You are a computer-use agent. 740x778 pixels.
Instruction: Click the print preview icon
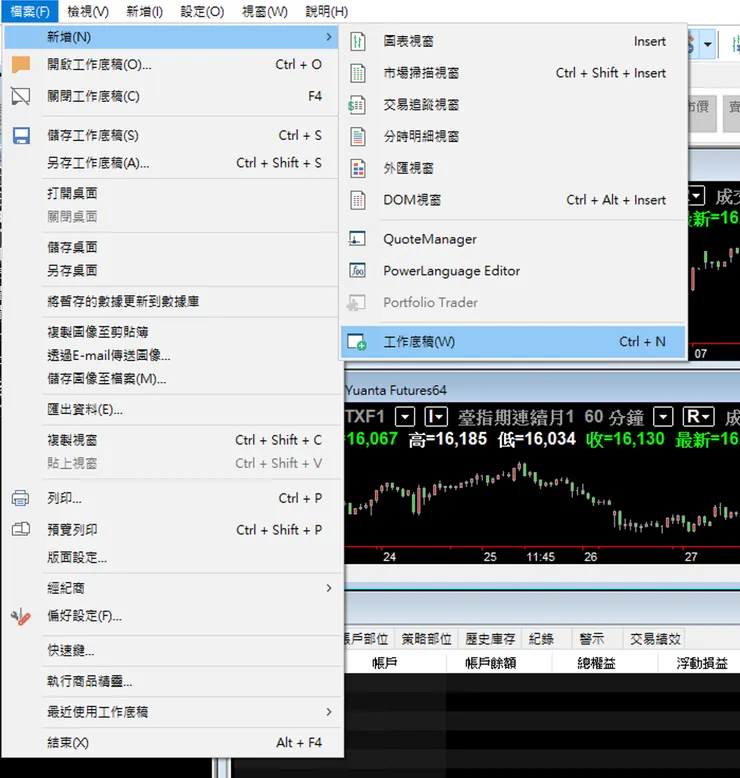21,529
